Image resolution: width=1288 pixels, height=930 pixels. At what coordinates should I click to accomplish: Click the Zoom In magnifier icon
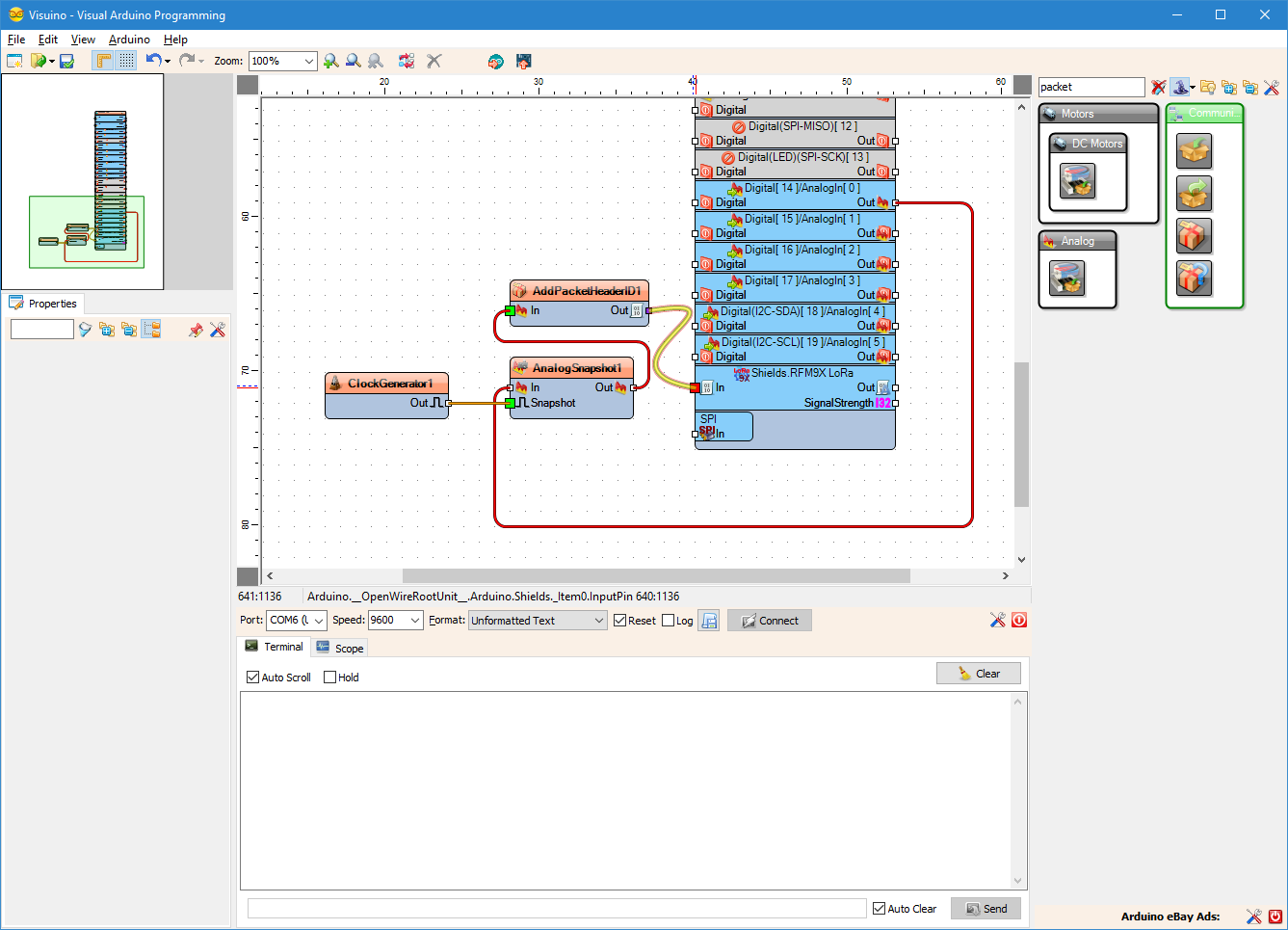(x=331, y=61)
